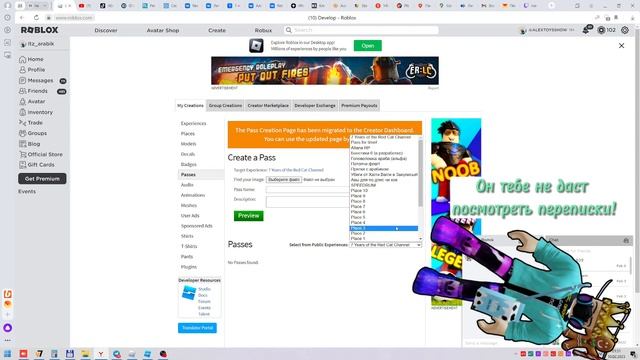Click the dropdown list scroll down arrow

click(x=420, y=239)
